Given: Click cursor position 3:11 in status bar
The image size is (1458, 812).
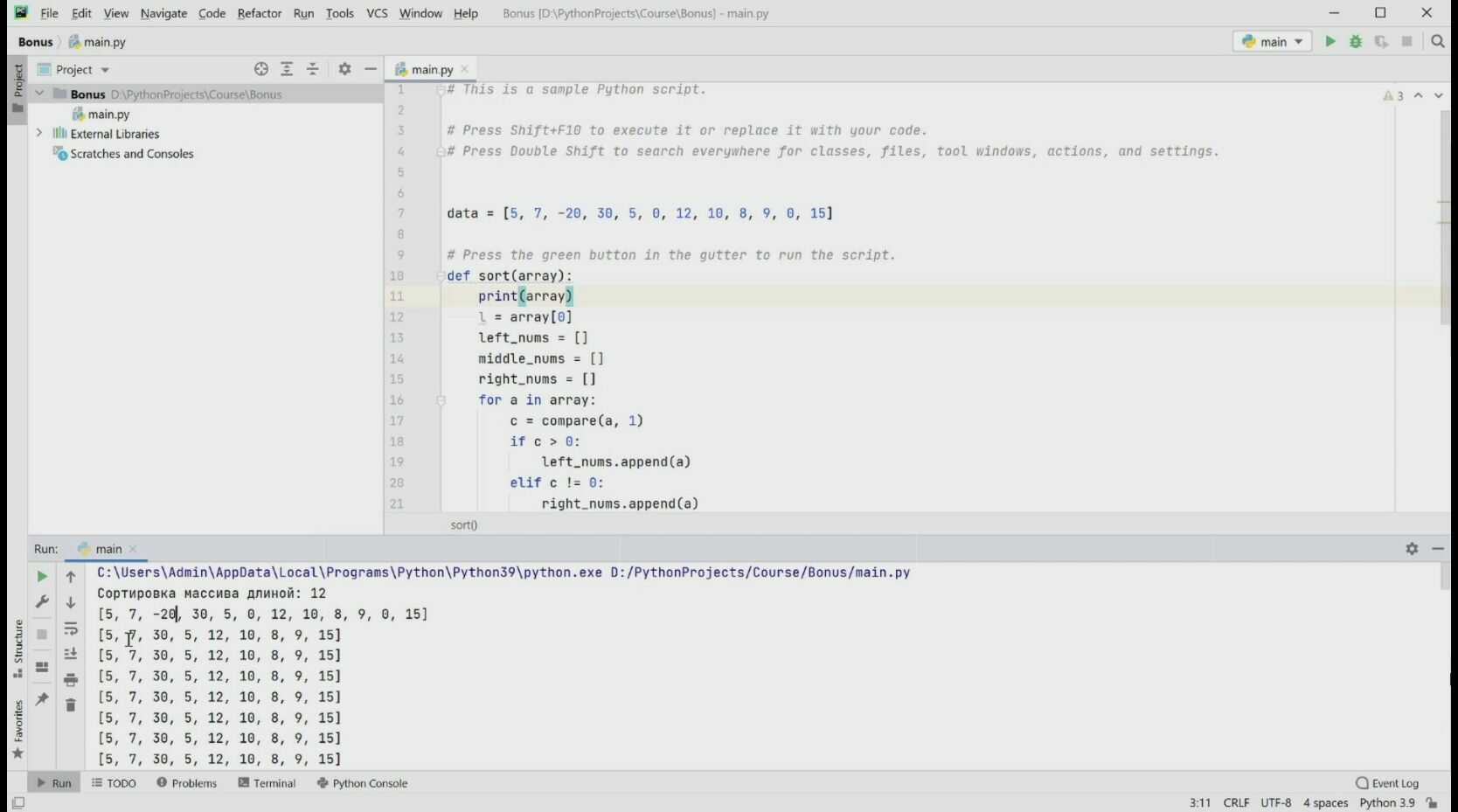Looking at the screenshot, I should tap(1200, 802).
